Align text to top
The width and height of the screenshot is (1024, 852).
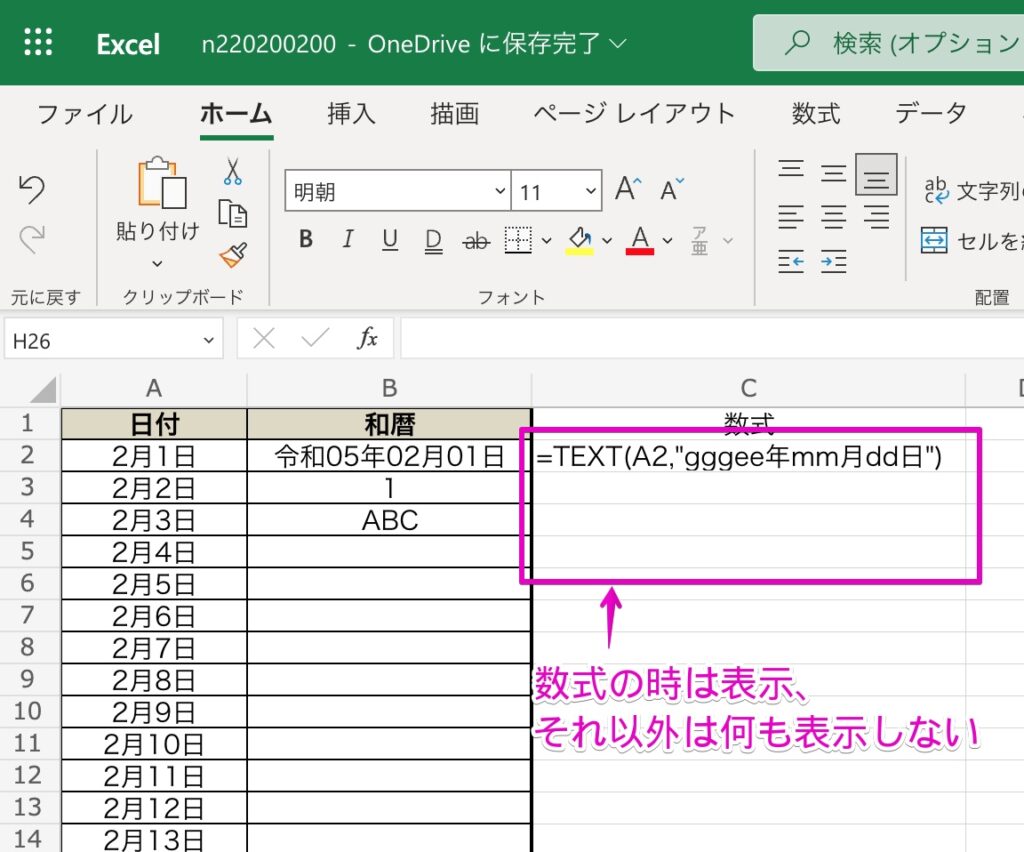[x=791, y=170]
